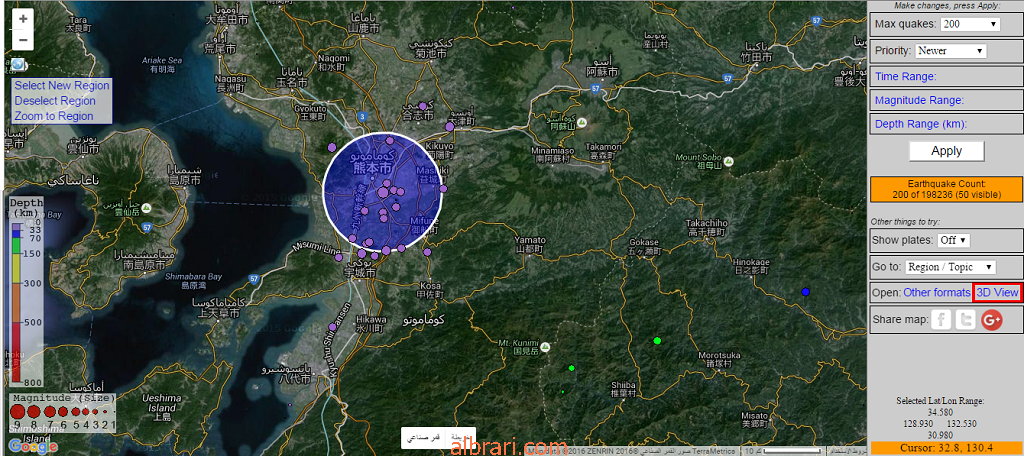This screenshot has width=1024, height=456.
Task: Open the Other formats link
Action: tap(936, 293)
